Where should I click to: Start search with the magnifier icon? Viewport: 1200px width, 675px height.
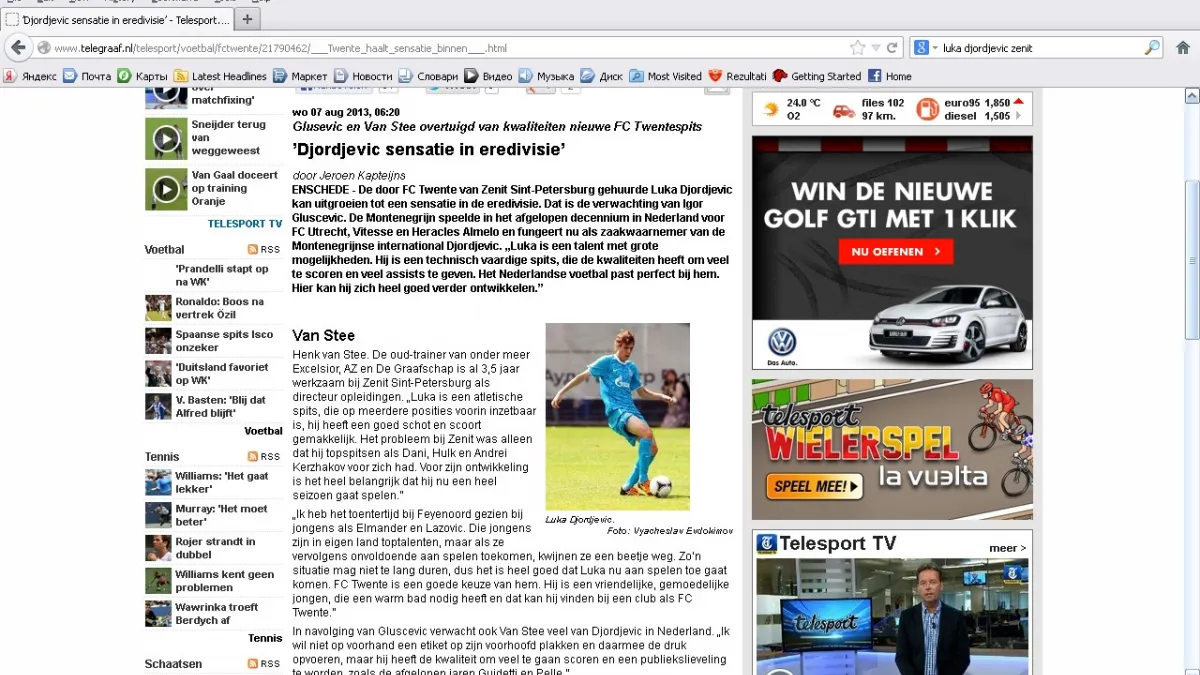click(1152, 48)
